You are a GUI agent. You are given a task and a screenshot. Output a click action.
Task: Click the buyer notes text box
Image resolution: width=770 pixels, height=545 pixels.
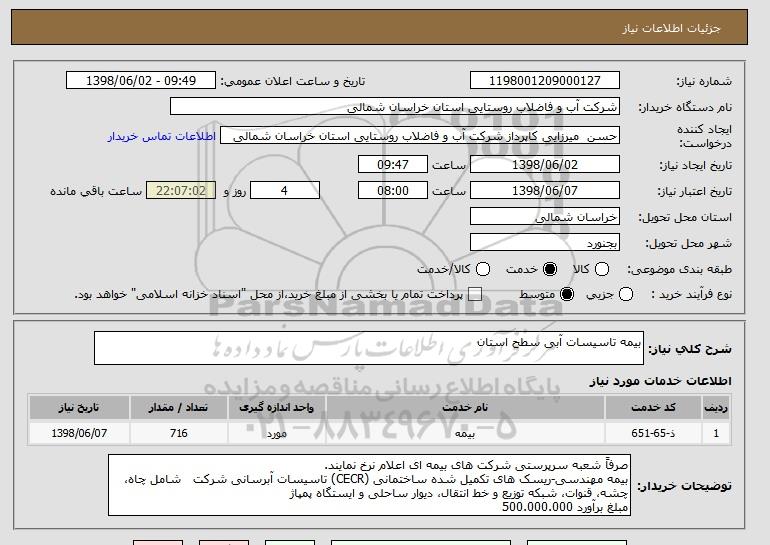click(369, 485)
